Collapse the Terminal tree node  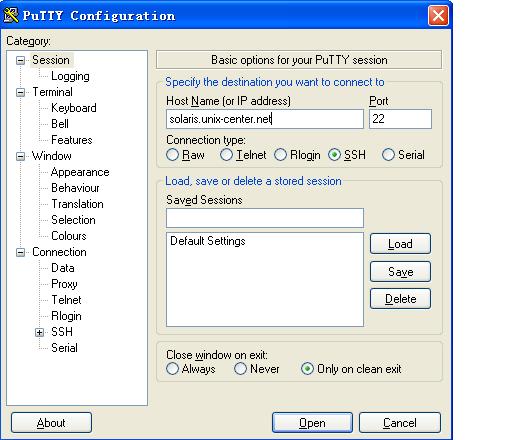20,92
